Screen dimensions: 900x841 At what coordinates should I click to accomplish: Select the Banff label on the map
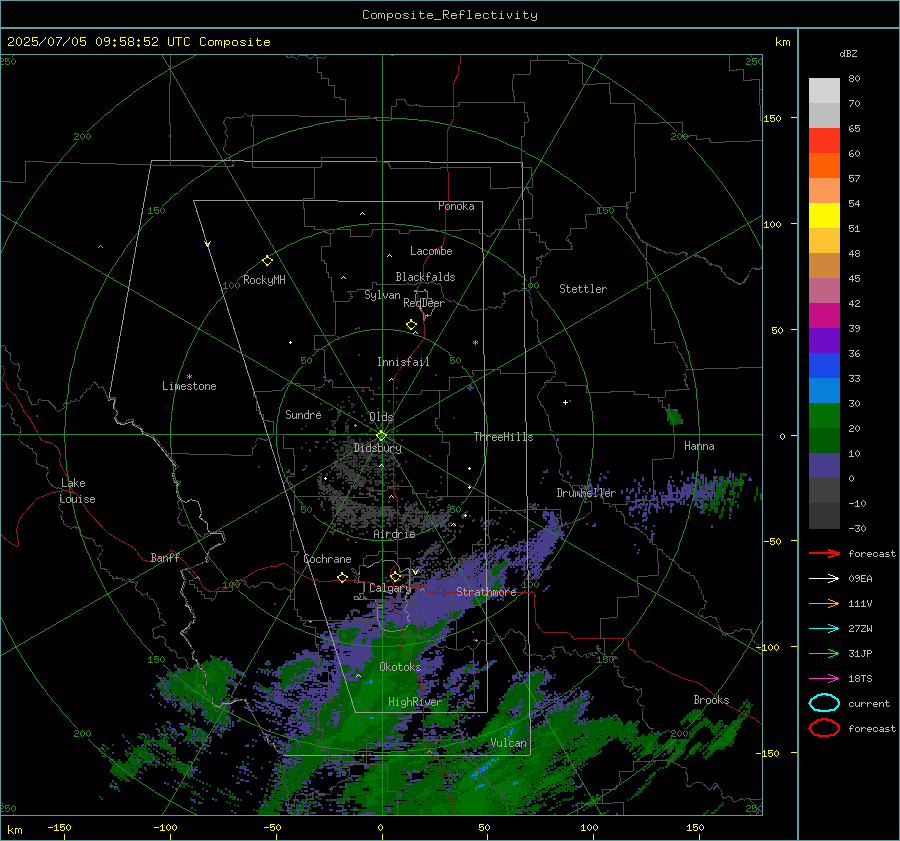pos(165,557)
